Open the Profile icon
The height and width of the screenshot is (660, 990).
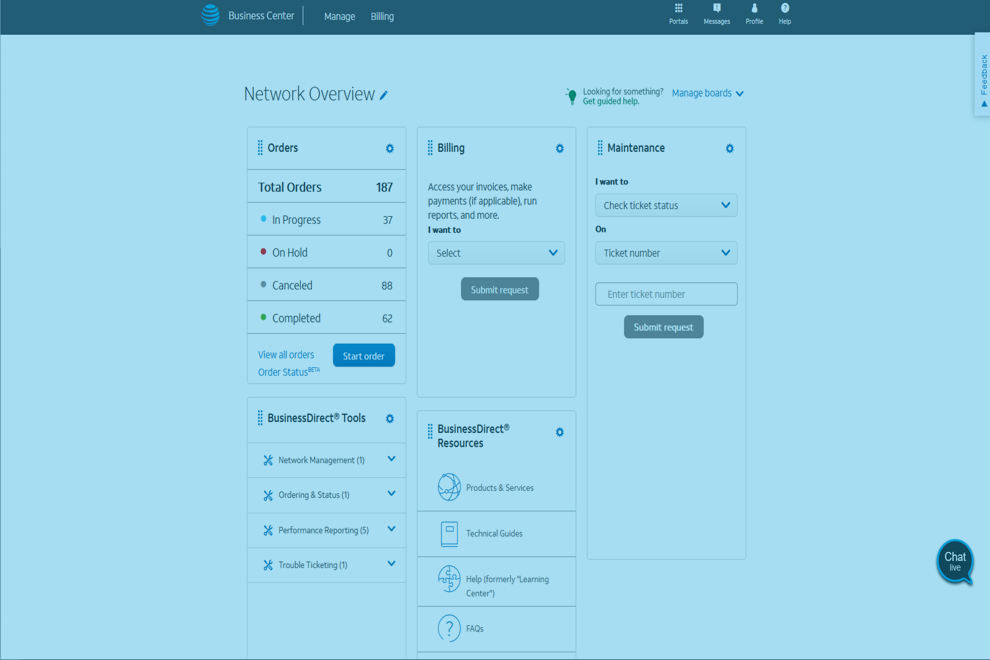coord(754,8)
